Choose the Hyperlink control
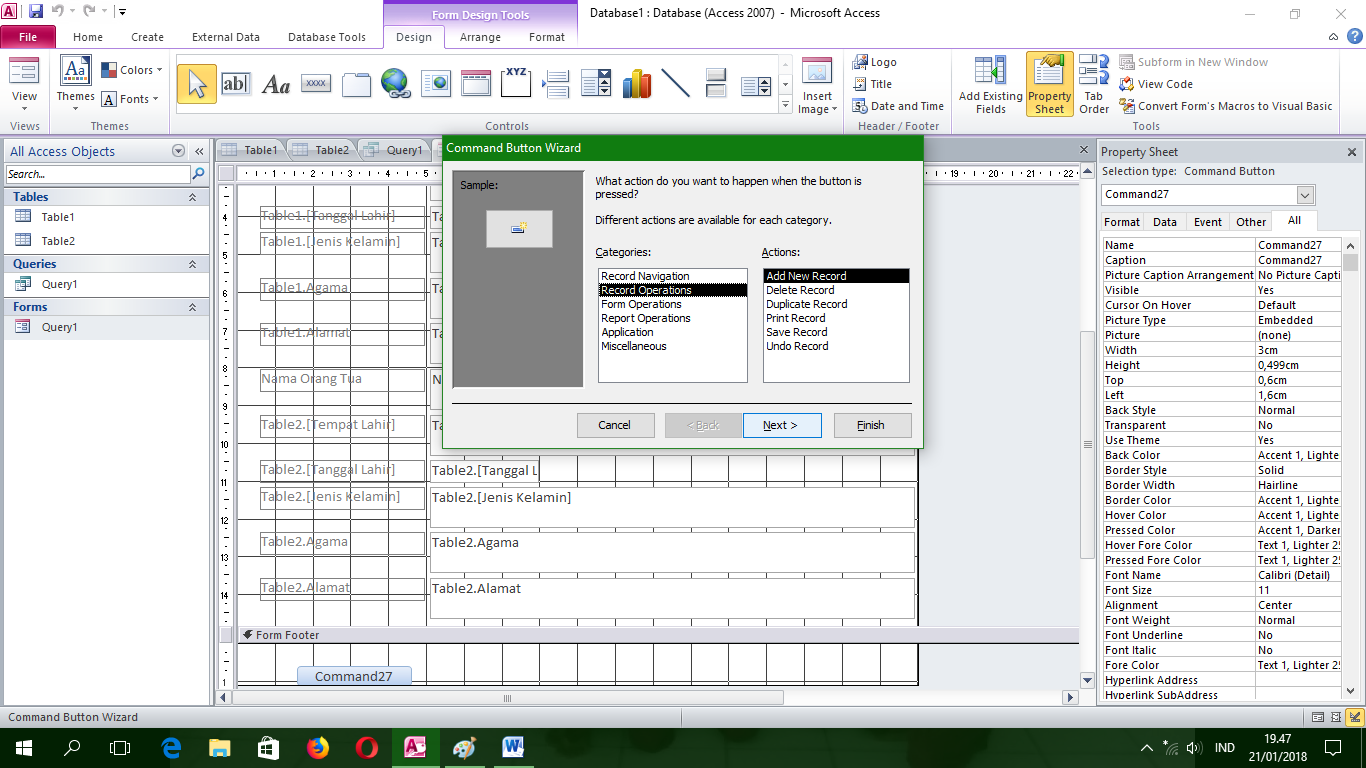Screen dimensions: 1366x768 396,84
